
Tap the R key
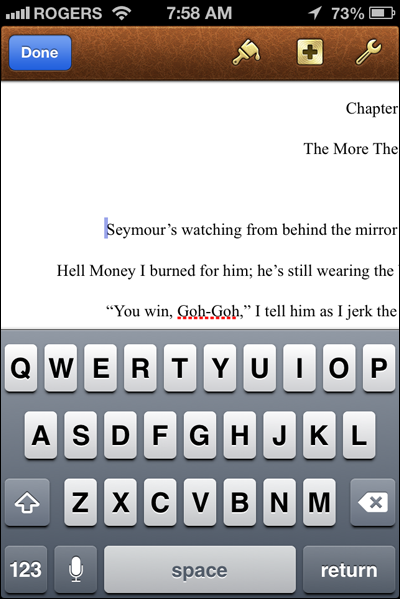tap(140, 368)
